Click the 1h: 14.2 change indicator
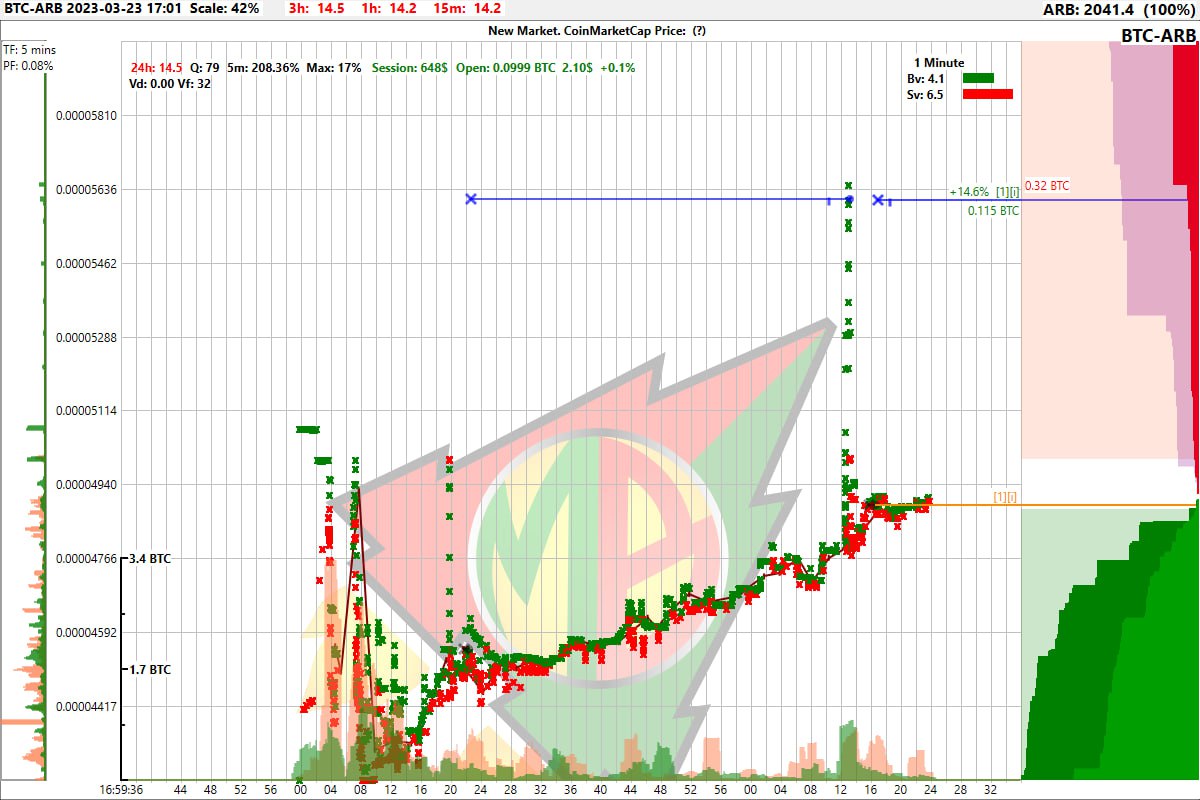The image size is (1200, 800). tap(389, 8)
